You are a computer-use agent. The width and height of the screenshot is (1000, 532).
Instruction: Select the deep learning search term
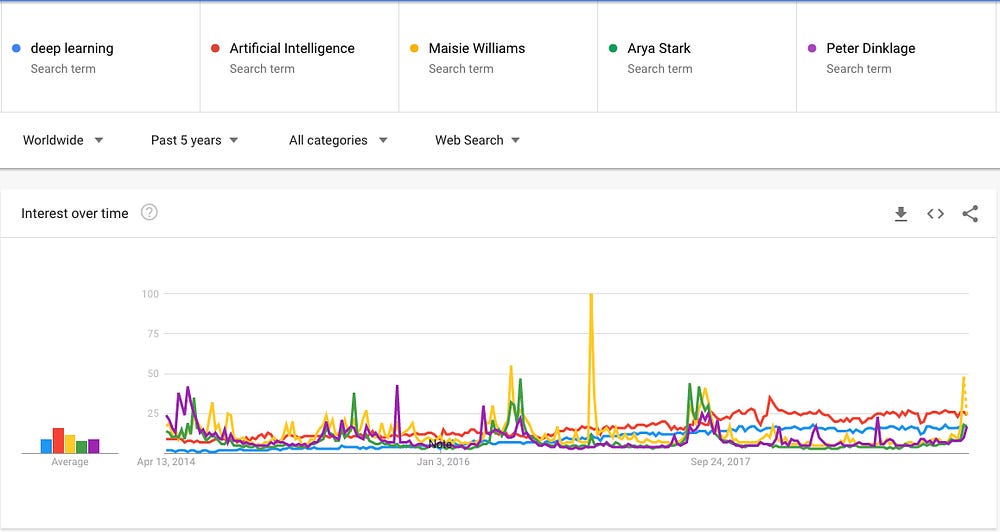(72, 48)
